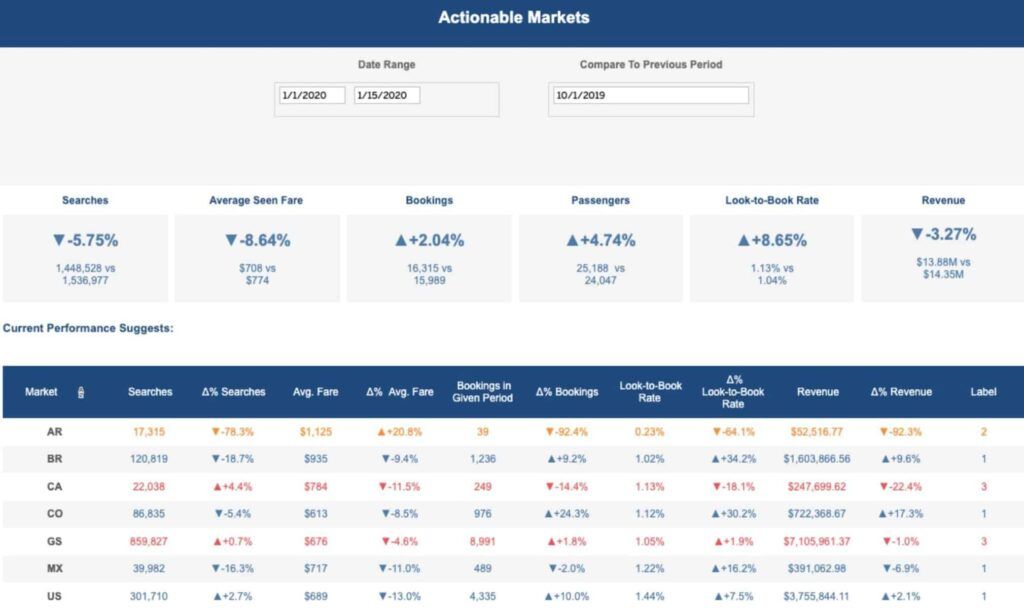The width and height of the screenshot is (1024, 609).
Task: Click the Searches KPI card
Action: pyautogui.click(x=85, y=258)
